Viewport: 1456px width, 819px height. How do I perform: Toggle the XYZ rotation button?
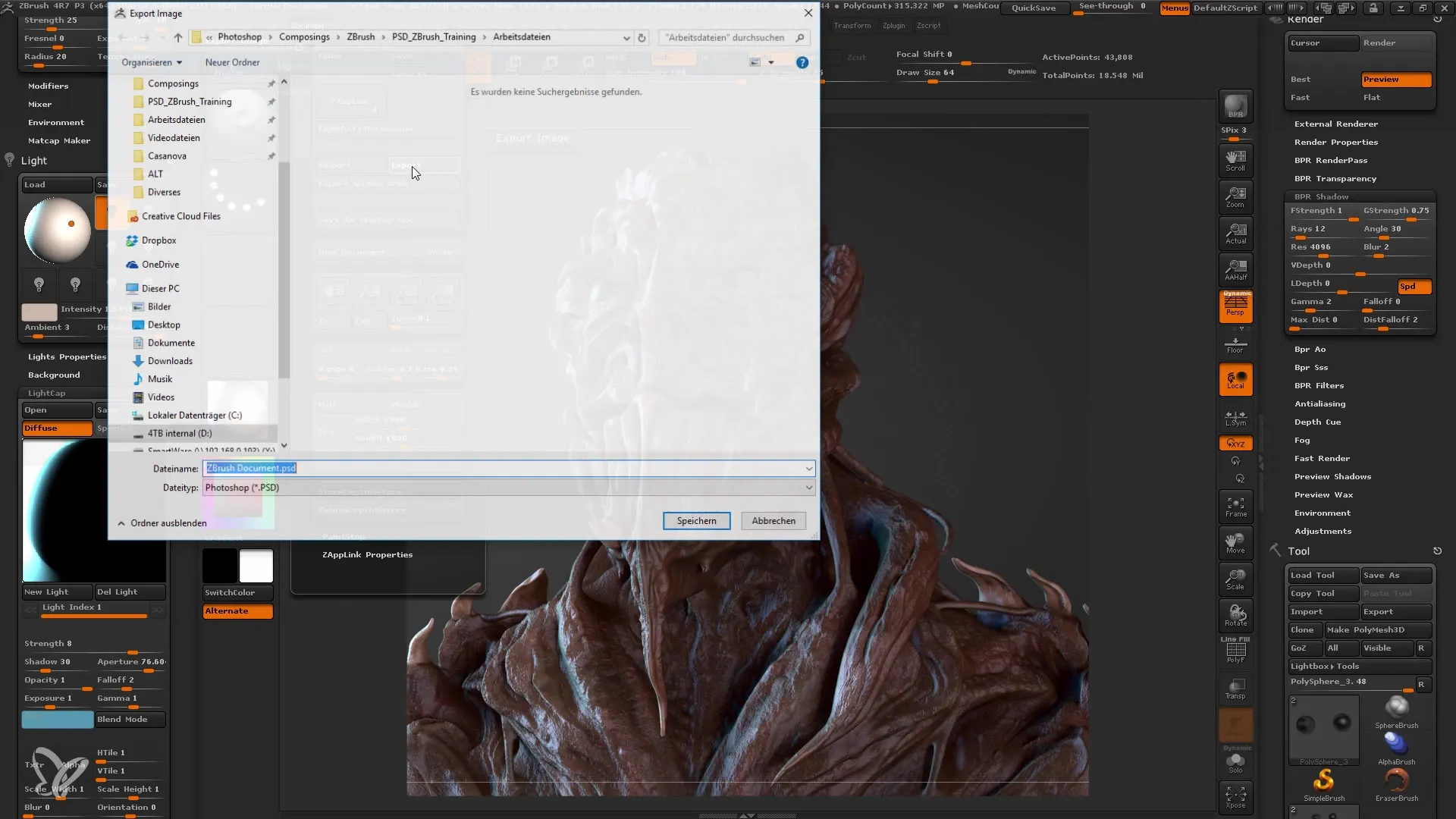click(x=1235, y=443)
